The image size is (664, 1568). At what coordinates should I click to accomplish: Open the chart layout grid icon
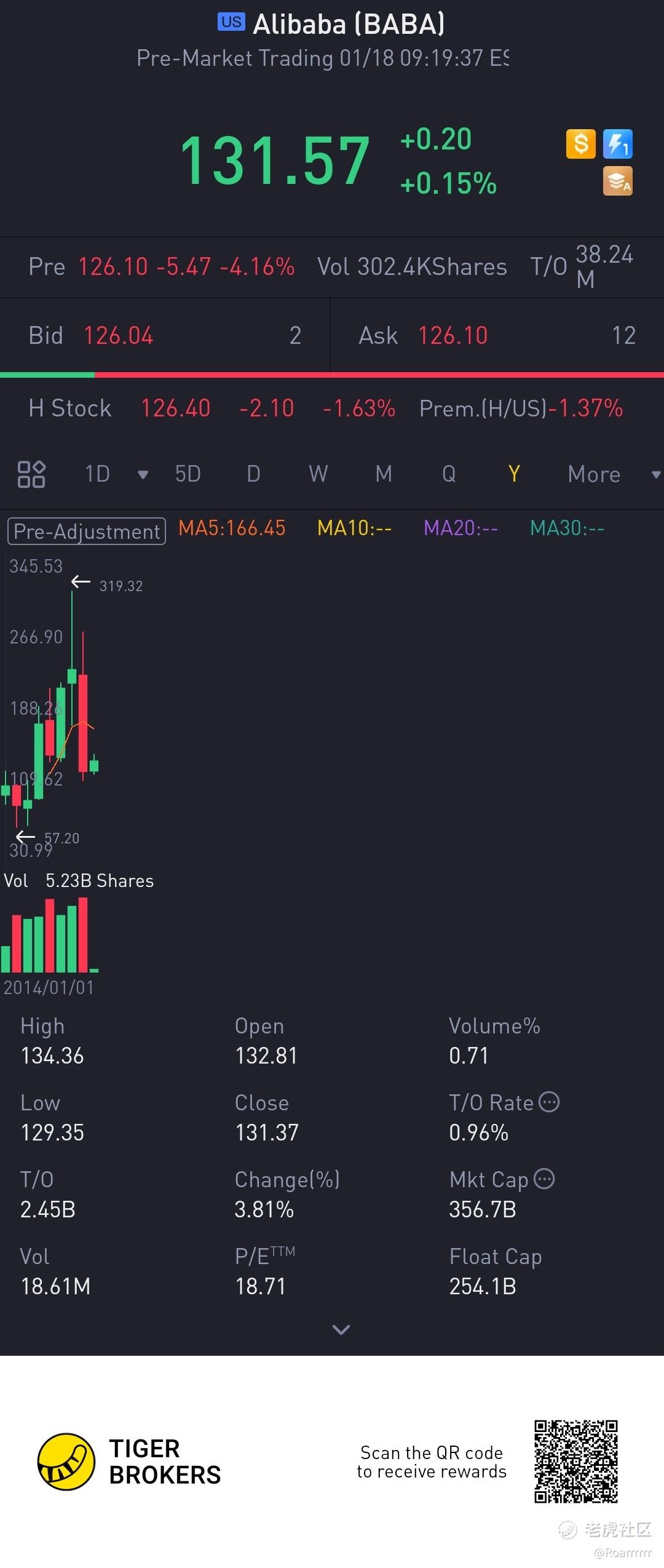pos(31,474)
